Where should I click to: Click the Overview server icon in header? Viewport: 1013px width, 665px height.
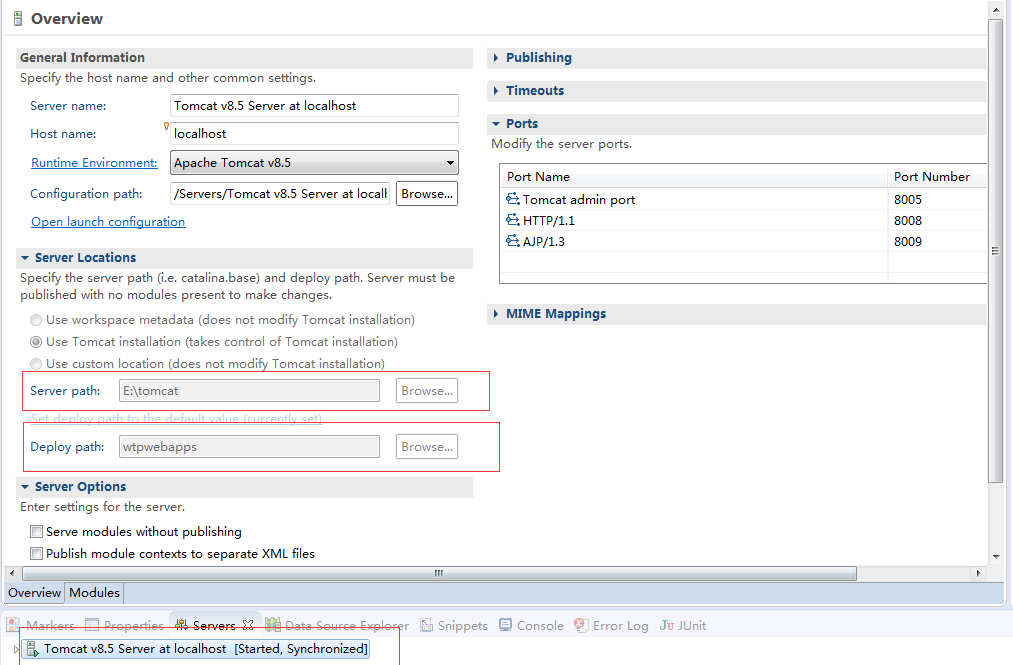[x=18, y=19]
